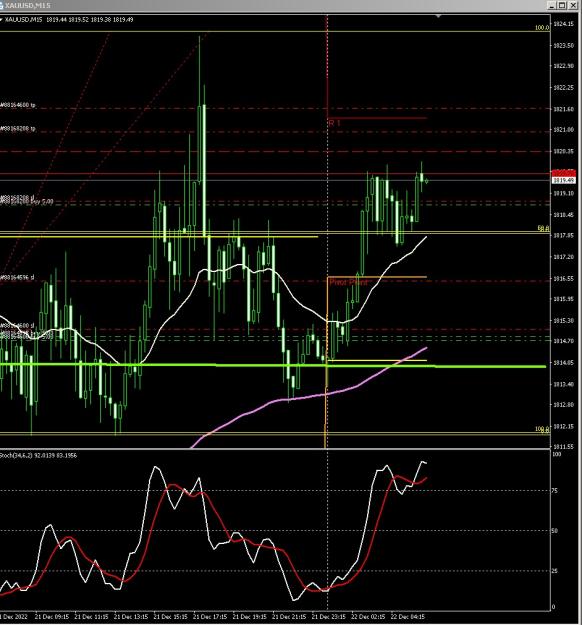Maximize the XAUUSD,M15 chart window
Image resolution: width=582 pixels, height=625 pixels.
[562, 5]
